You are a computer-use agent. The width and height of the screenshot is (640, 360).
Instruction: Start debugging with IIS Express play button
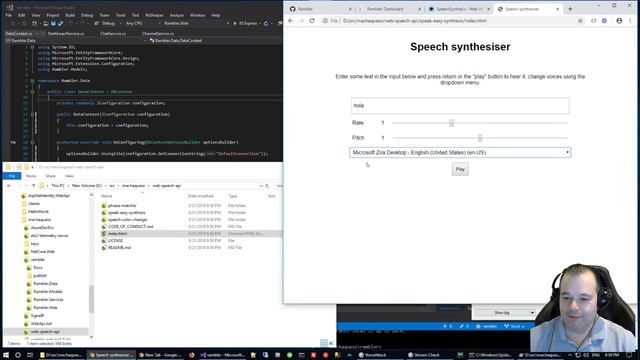click(245, 24)
